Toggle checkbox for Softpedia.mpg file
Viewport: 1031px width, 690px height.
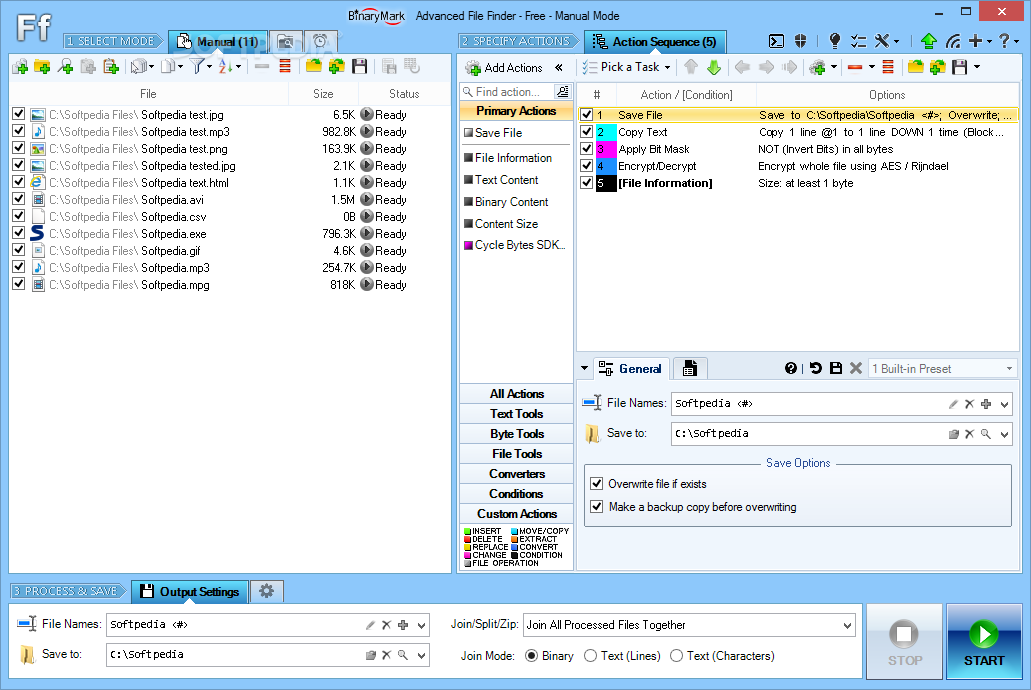[x=19, y=284]
